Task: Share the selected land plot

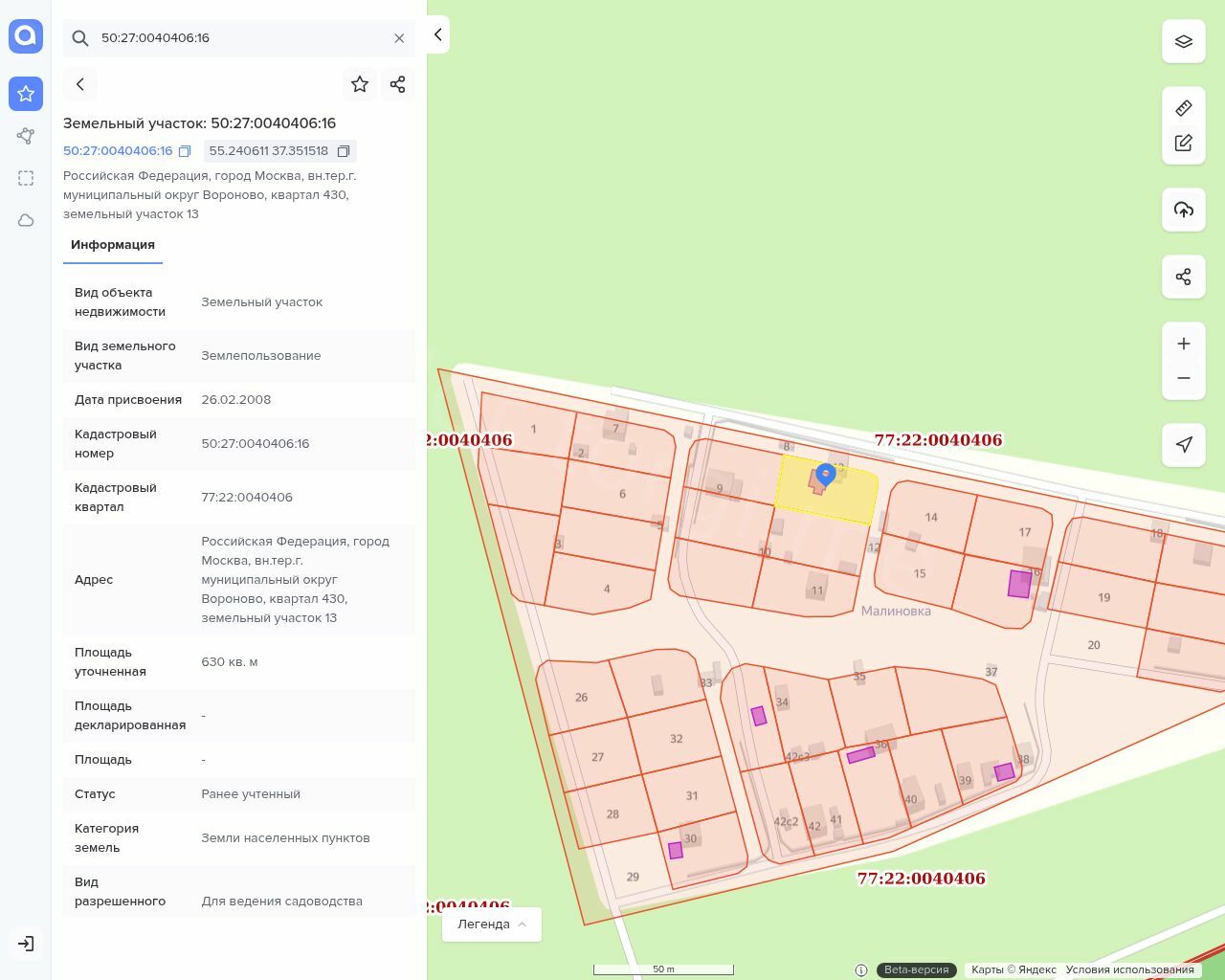Action: (398, 84)
